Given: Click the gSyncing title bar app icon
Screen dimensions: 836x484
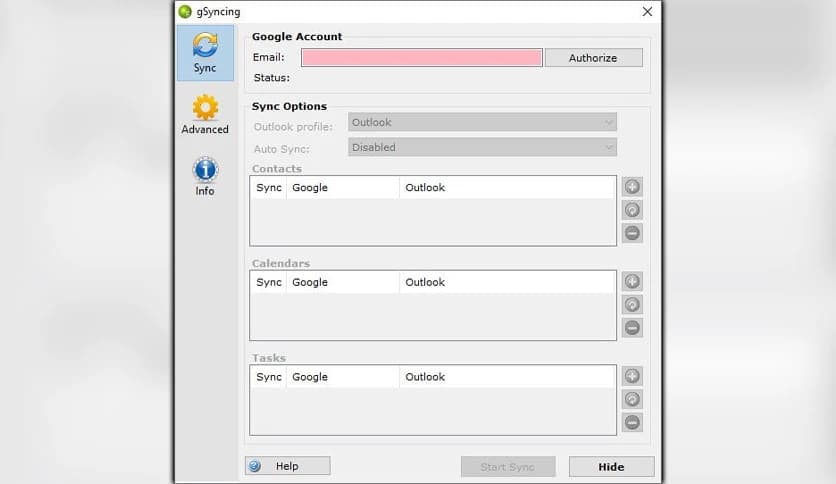Looking at the screenshot, I should (185, 12).
